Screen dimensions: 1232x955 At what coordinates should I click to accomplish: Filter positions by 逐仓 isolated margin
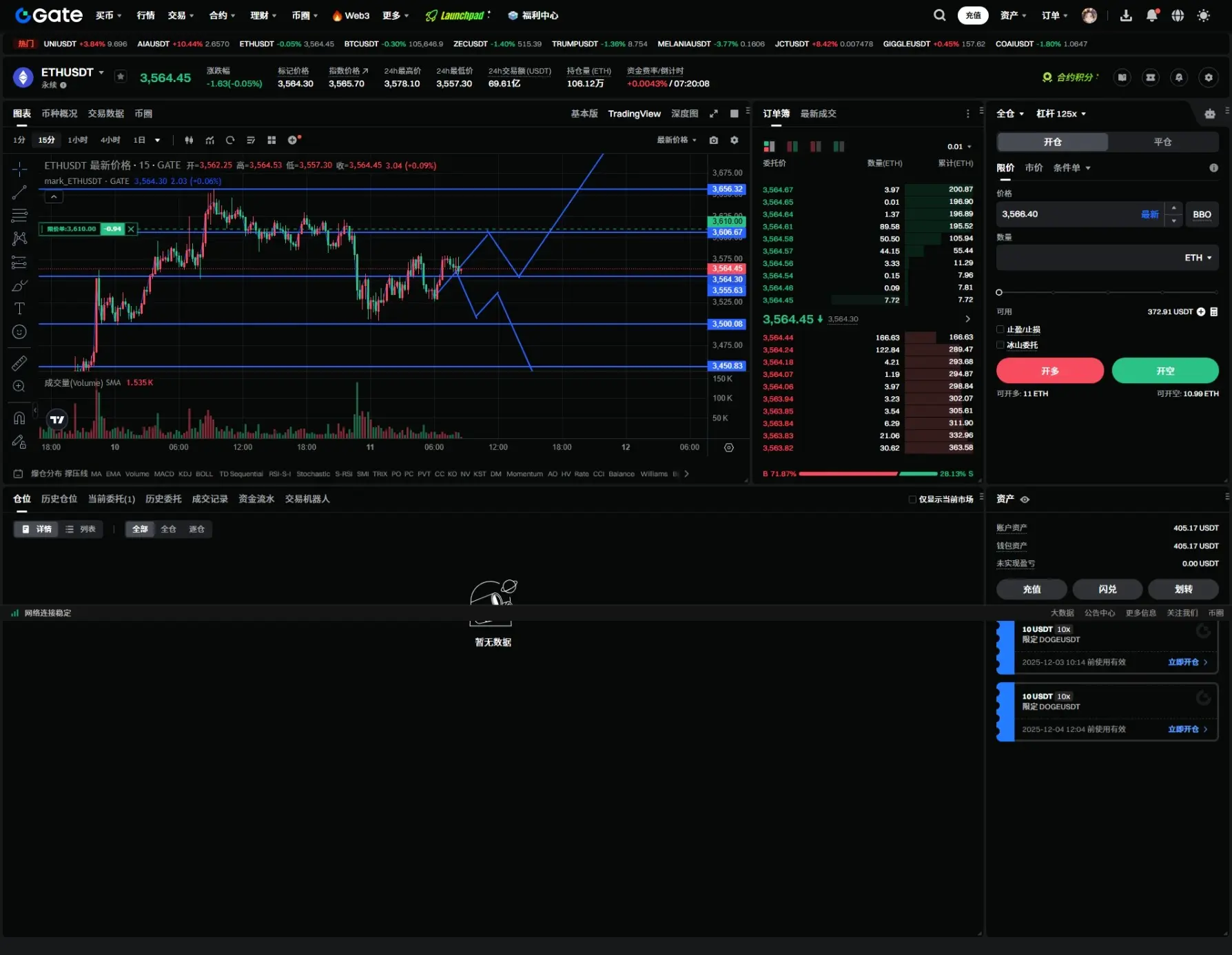pos(197,529)
